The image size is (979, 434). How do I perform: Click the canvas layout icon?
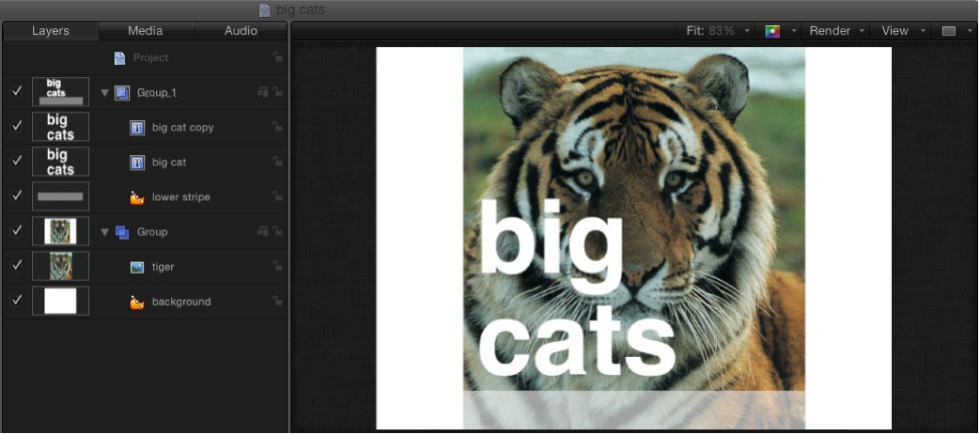[949, 31]
